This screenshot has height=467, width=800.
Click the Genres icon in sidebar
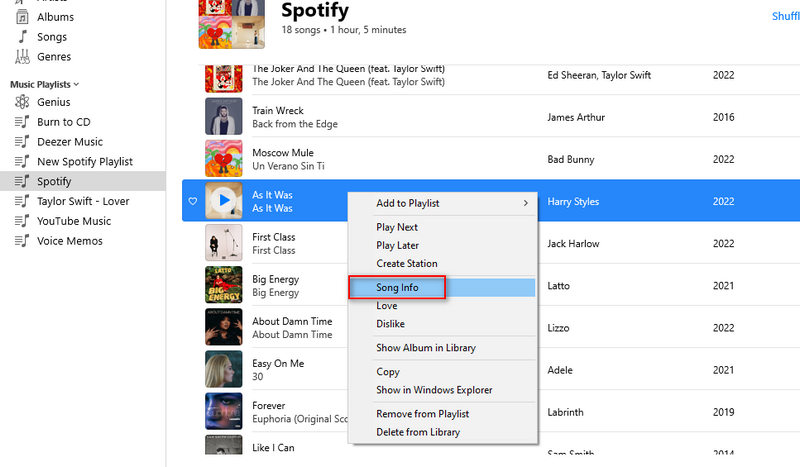21,57
